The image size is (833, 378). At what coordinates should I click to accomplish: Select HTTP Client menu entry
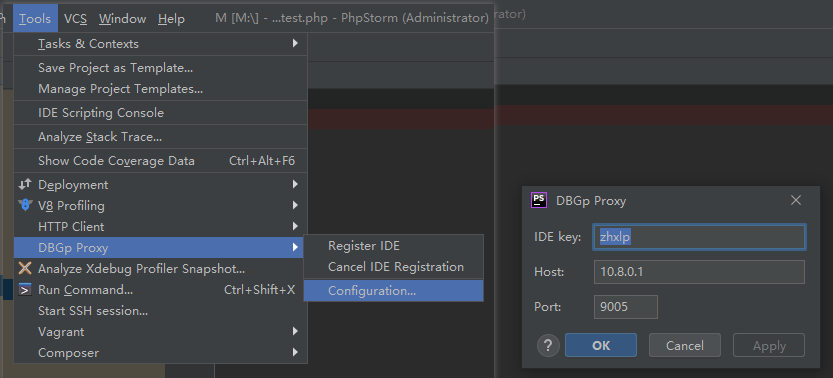160,227
